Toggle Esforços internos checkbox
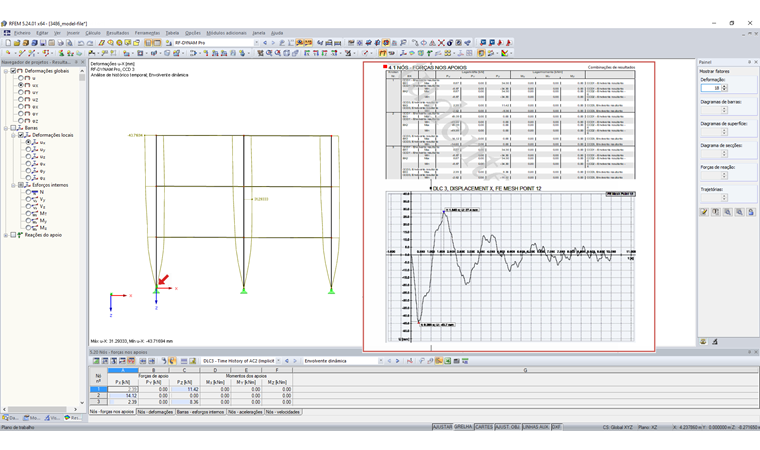This screenshot has height=450, width=760. [21, 185]
